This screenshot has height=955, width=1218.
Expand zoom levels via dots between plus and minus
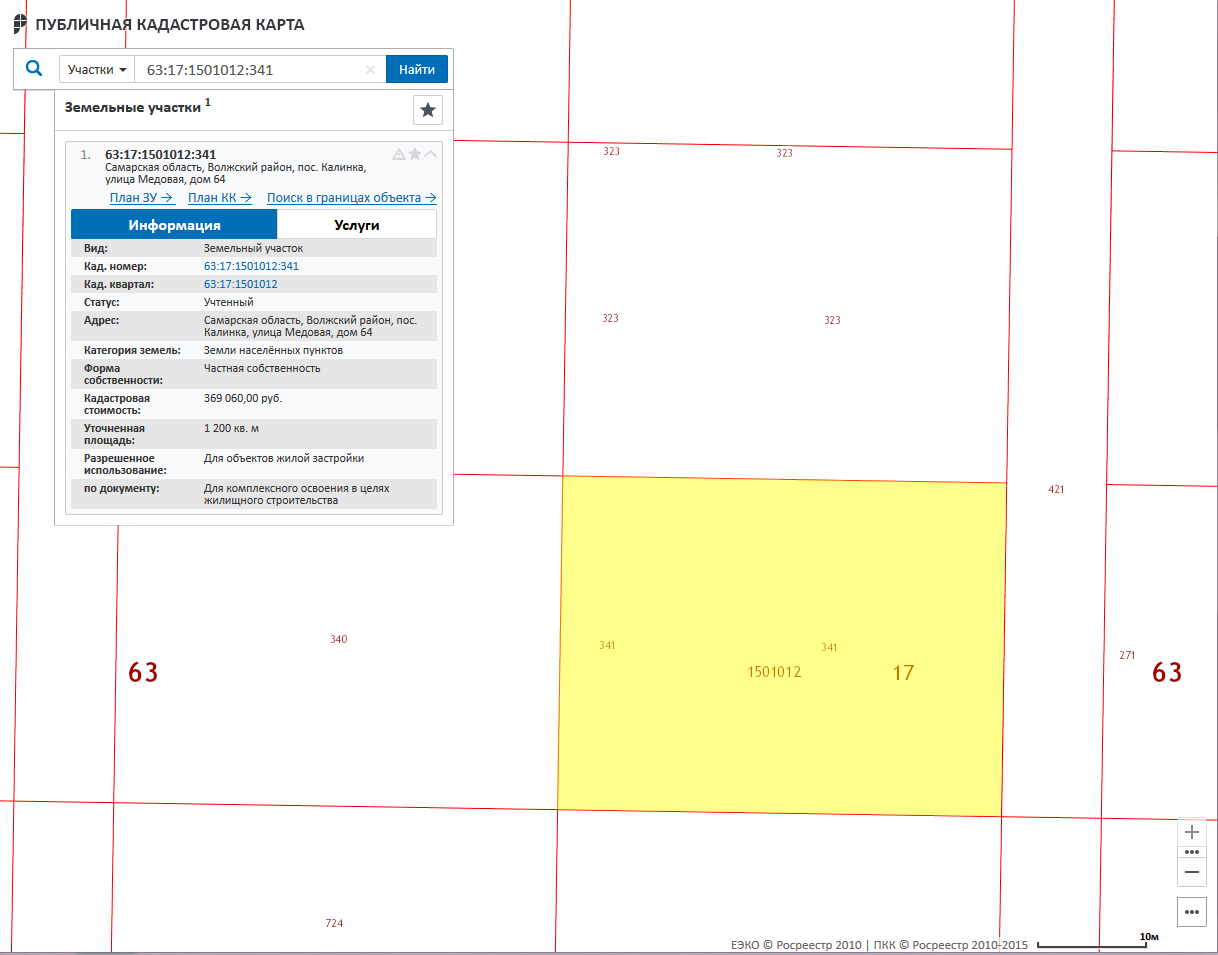[1191, 852]
